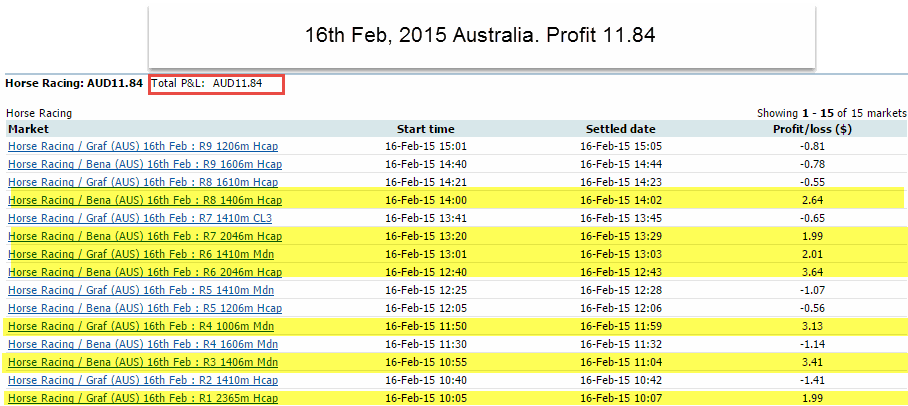
Task: Open the Graf R5 1410m Mdn link
Action: tap(141, 290)
